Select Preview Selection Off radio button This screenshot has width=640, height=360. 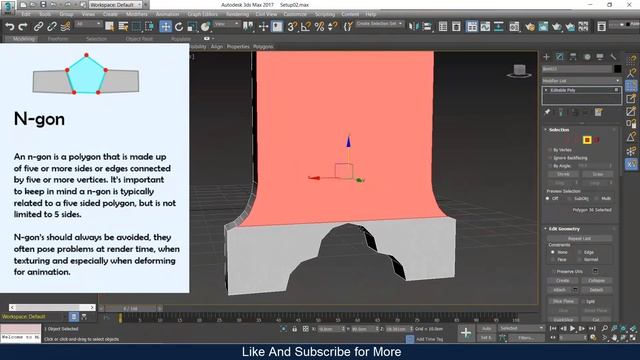(548, 198)
